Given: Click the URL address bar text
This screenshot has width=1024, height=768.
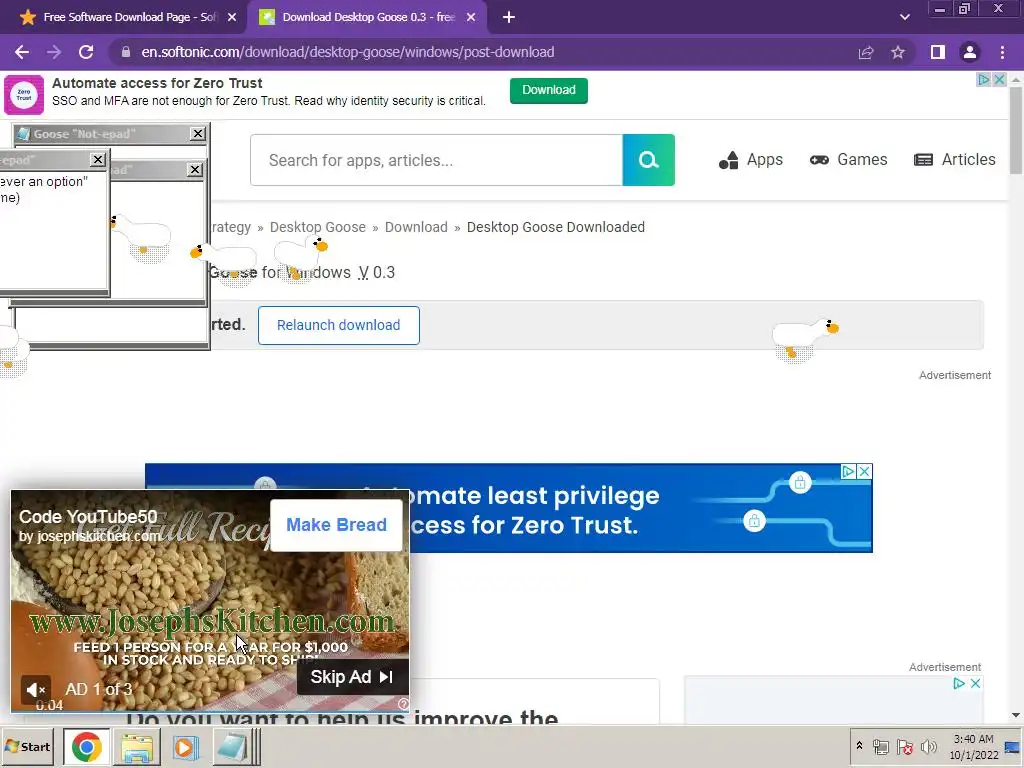Looking at the screenshot, I should coord(347,52).
